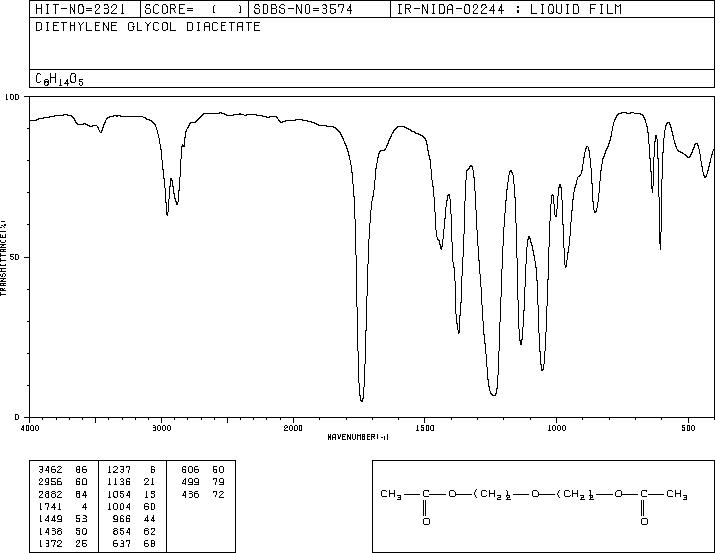Click the HIT-NO=2321 header cell

[x=85, y=9]
